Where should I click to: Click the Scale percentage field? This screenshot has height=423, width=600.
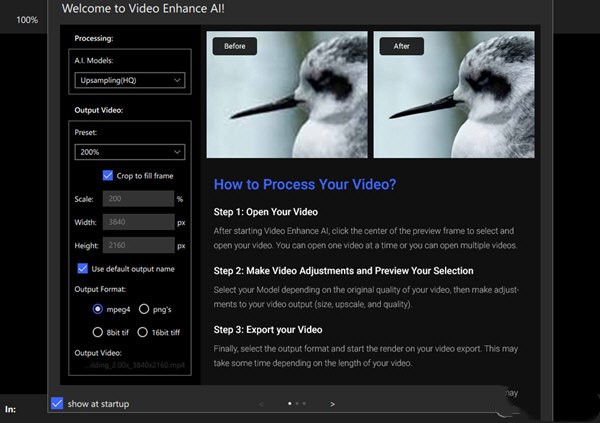(138, 199)
